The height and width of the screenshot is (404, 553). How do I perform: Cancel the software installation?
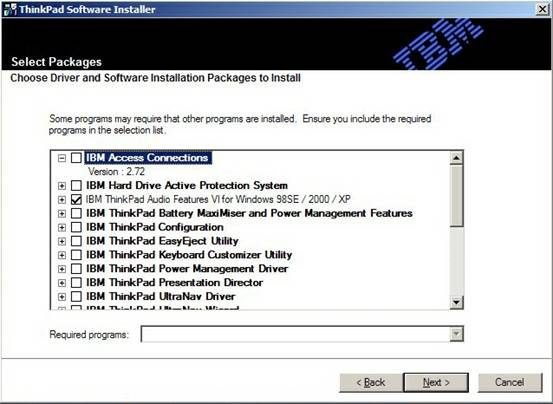(510, 382)
